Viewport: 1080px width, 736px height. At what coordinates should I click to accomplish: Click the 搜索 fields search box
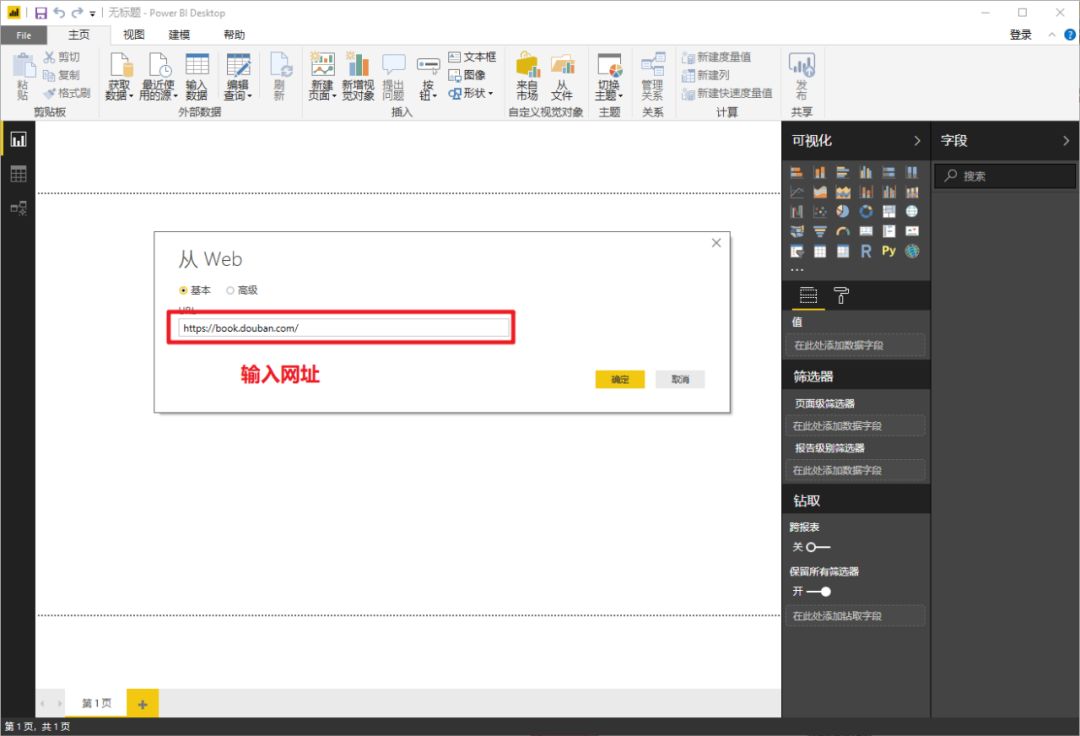1005,176
